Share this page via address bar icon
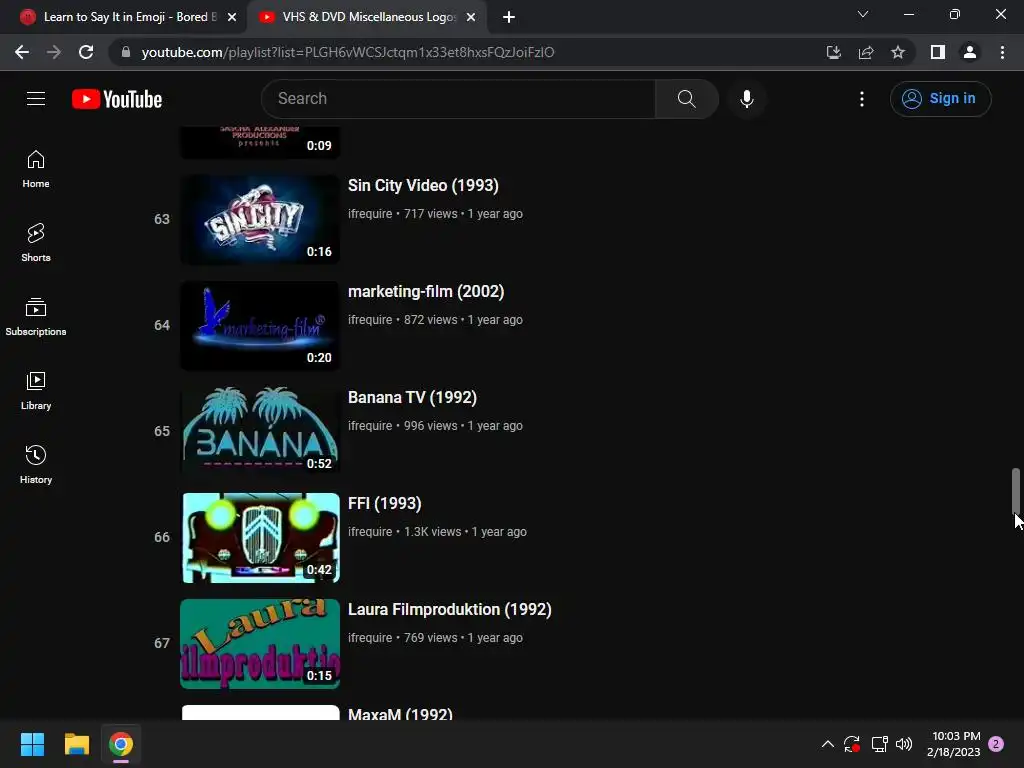1024x768 pixels. 866,52
